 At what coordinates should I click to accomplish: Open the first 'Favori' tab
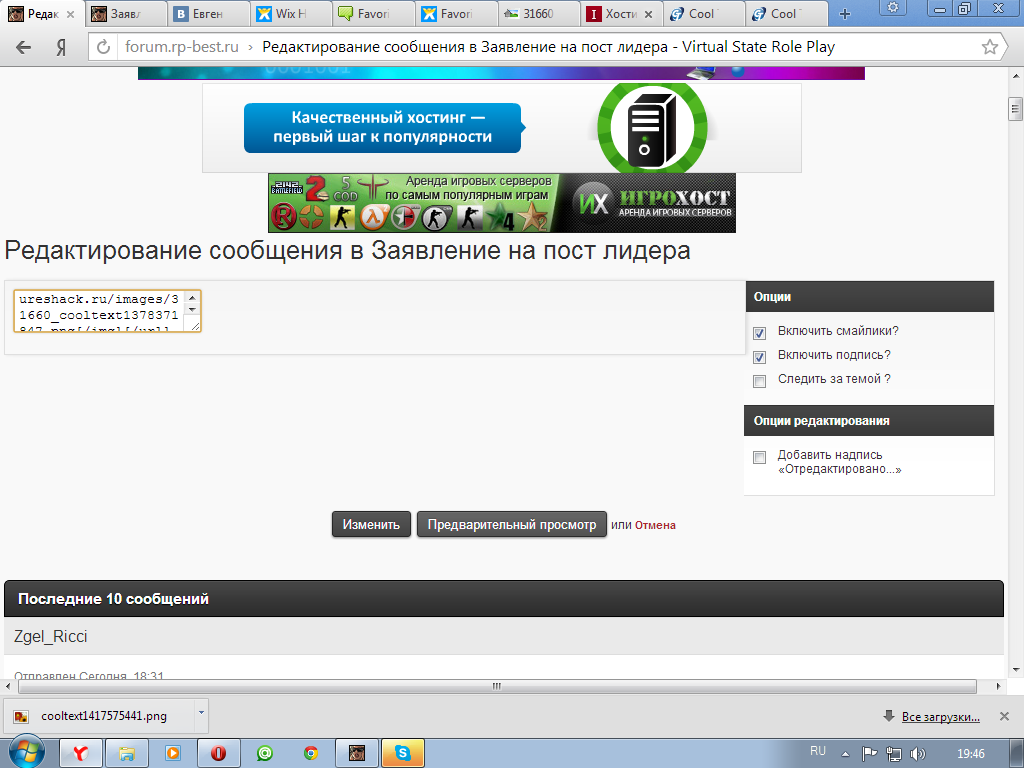pos(372,14)
